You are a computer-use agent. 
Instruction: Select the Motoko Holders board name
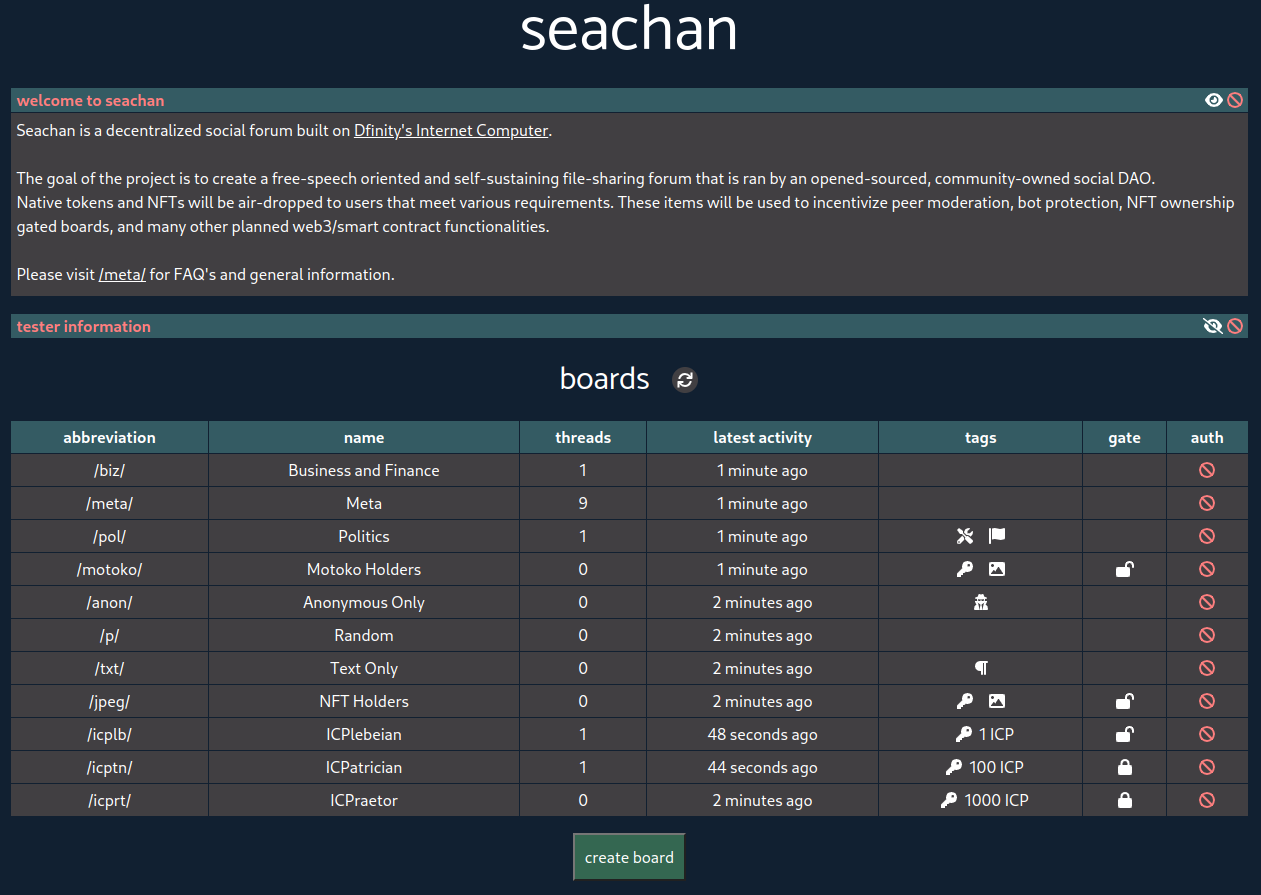(364, 569)
